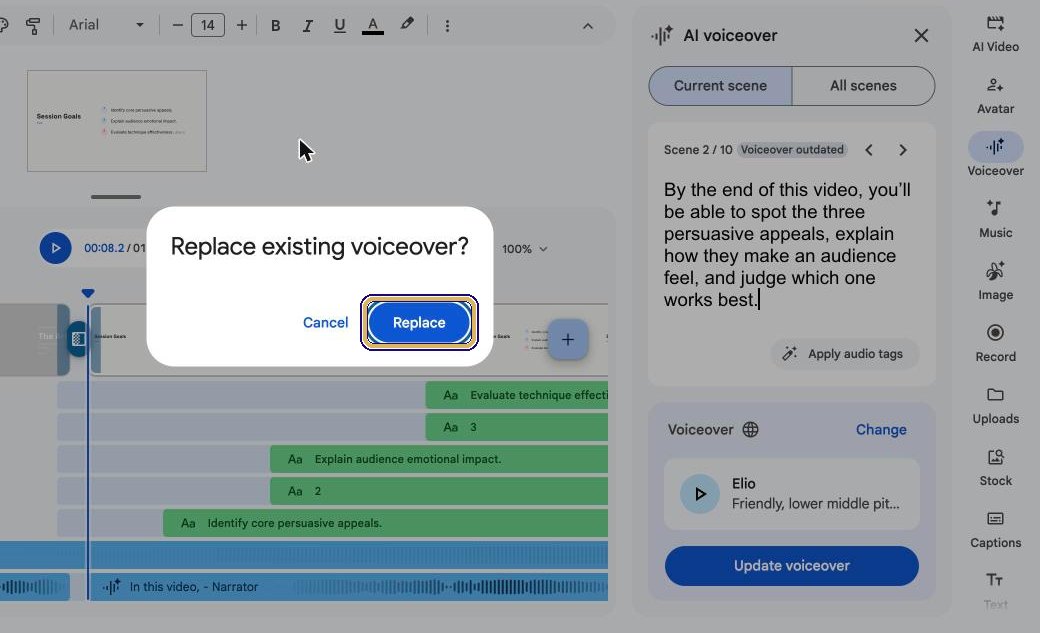Select 'Explain audience emotional impact.' track
Image resolution: width=1040 pixels, height=633 pixels.
click(439, 459)
